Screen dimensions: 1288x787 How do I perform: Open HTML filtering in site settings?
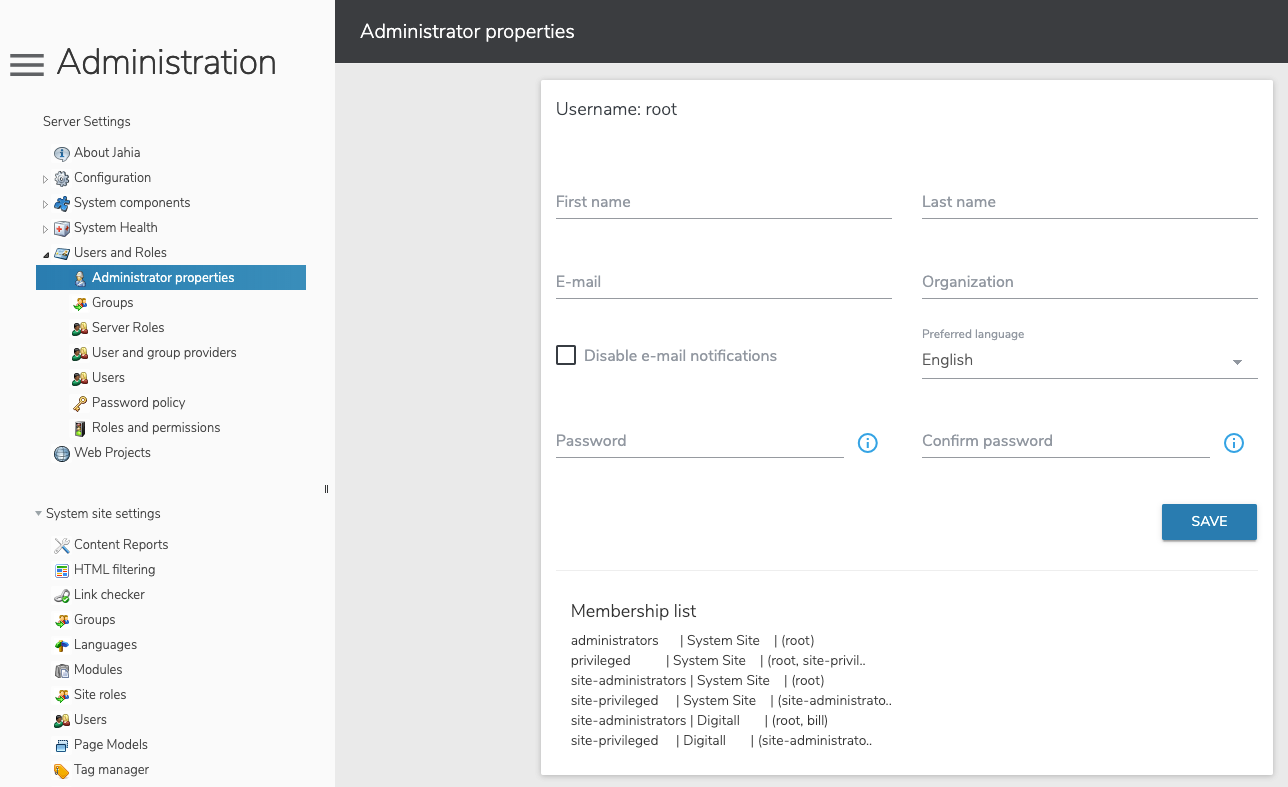(114, 570)
